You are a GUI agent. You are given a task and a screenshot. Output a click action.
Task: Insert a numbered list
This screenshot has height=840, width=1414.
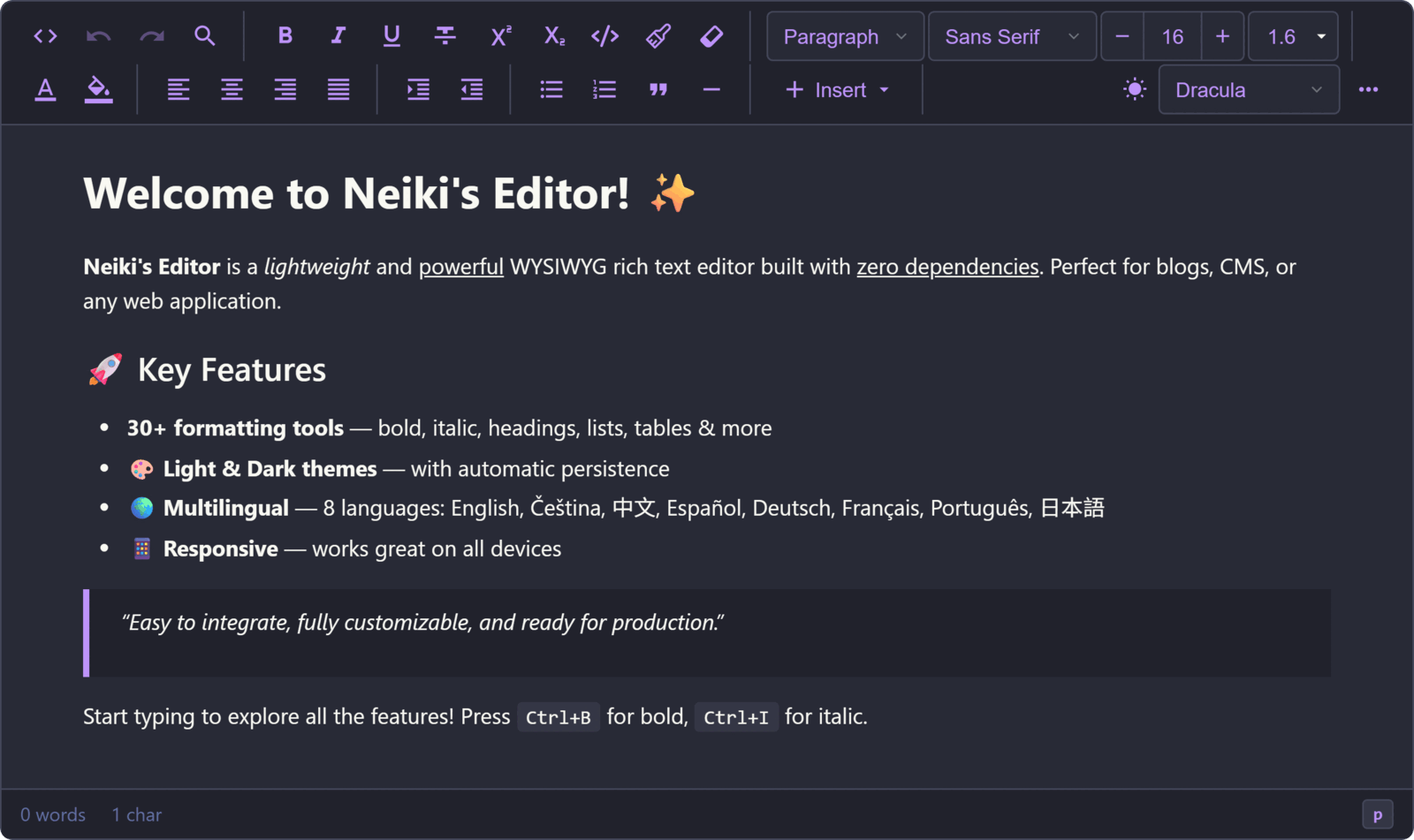click(604, 89)
